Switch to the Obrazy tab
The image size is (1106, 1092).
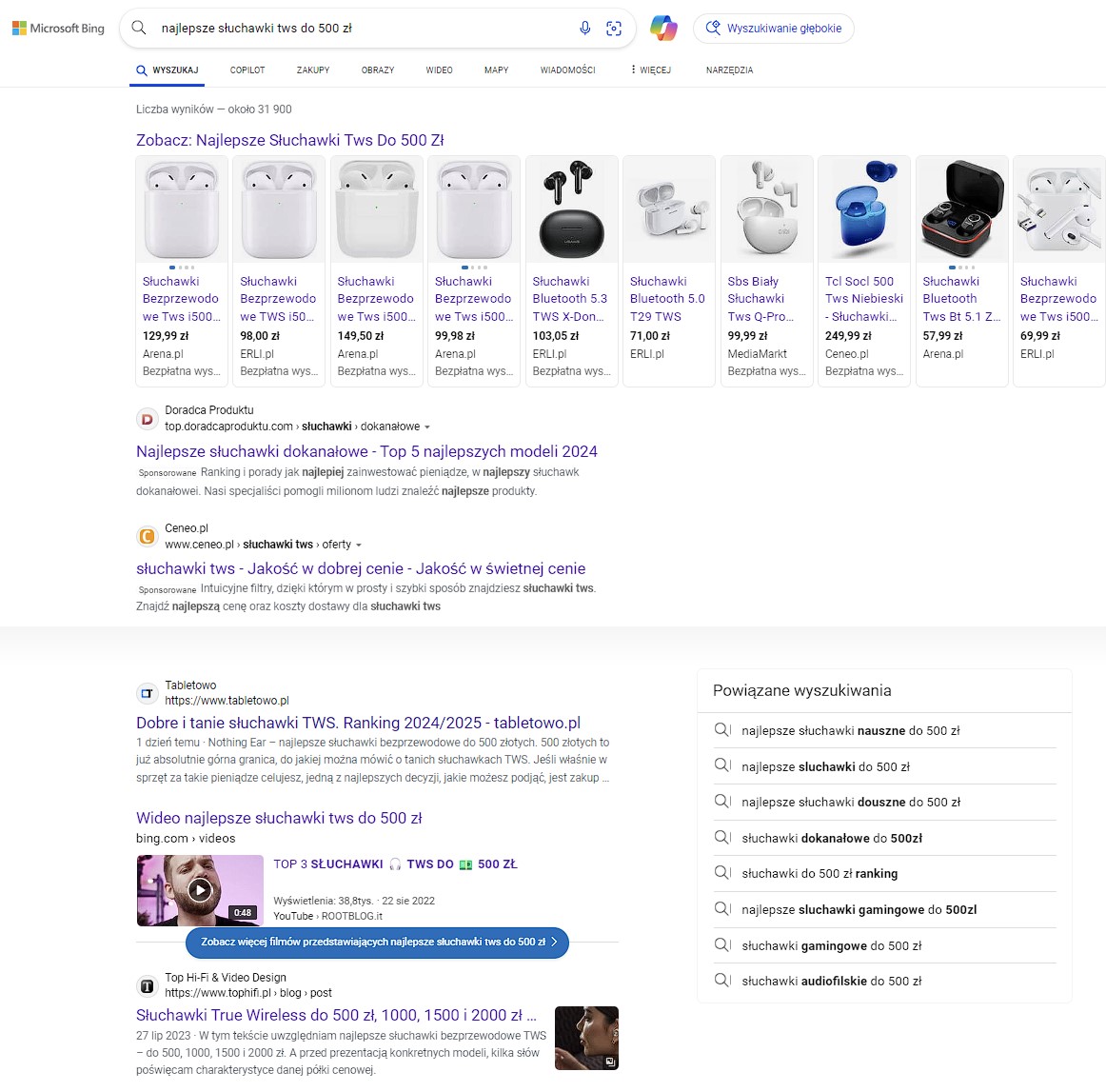pyautogui.click(x=378, y=69)
